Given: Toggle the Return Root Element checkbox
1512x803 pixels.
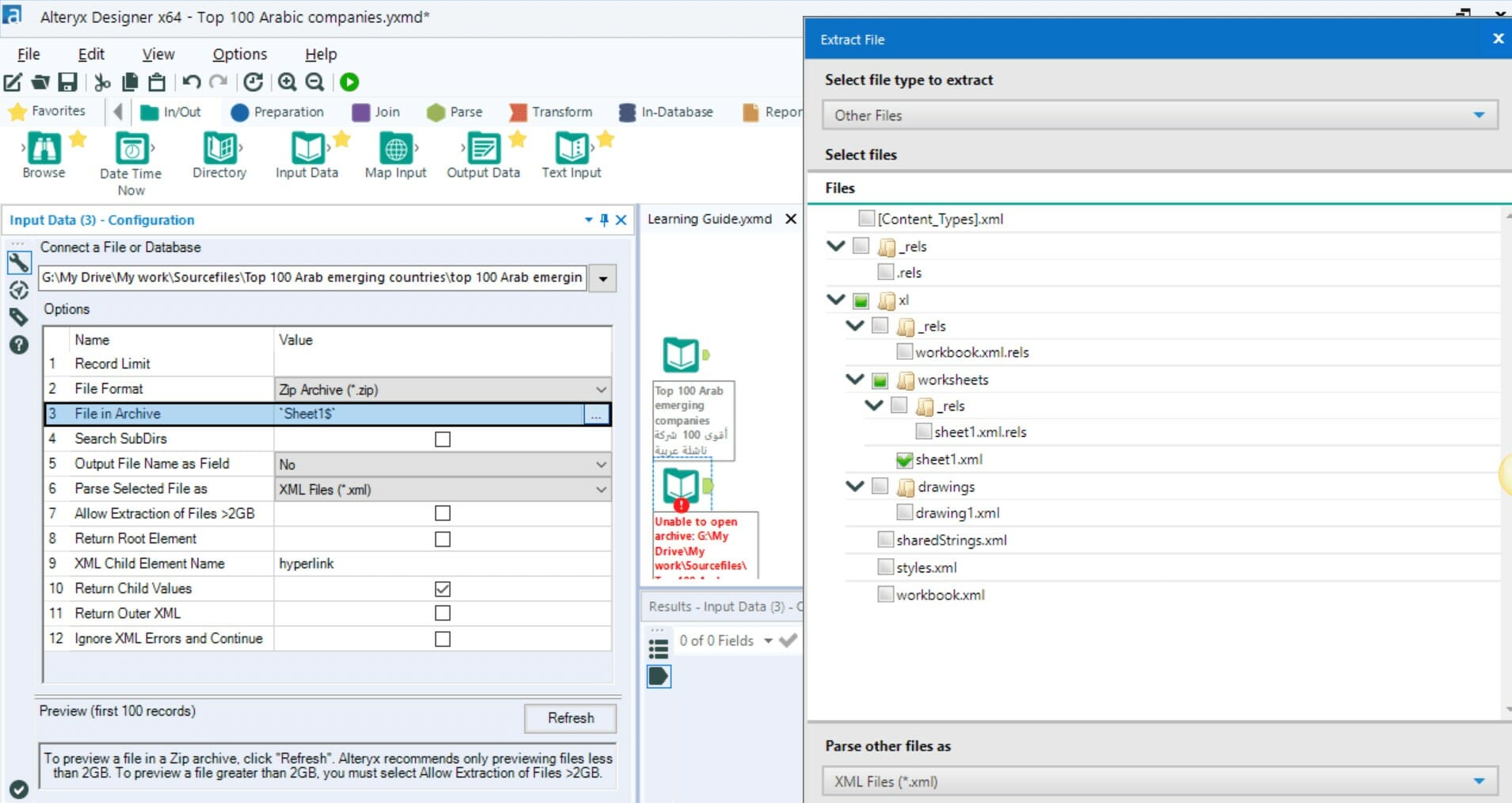Looking at the screenshot, I should click(443, 539).
